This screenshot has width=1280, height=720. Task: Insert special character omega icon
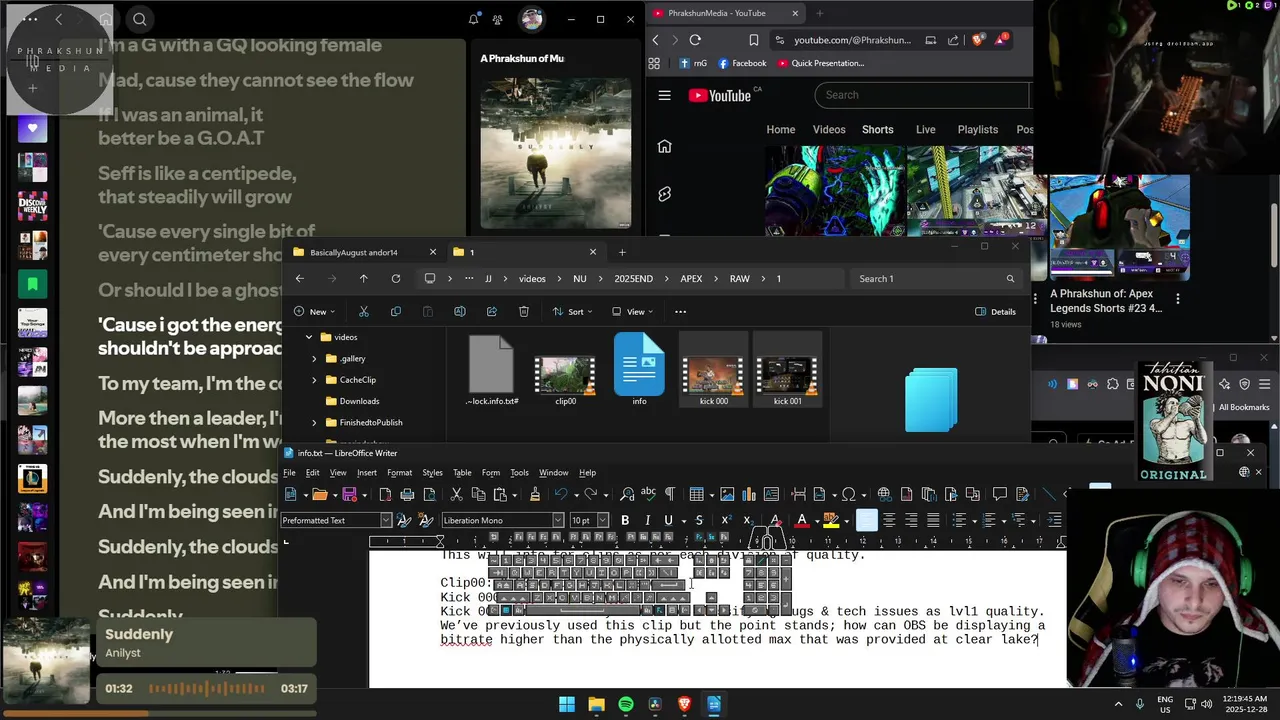click(849, 494)
